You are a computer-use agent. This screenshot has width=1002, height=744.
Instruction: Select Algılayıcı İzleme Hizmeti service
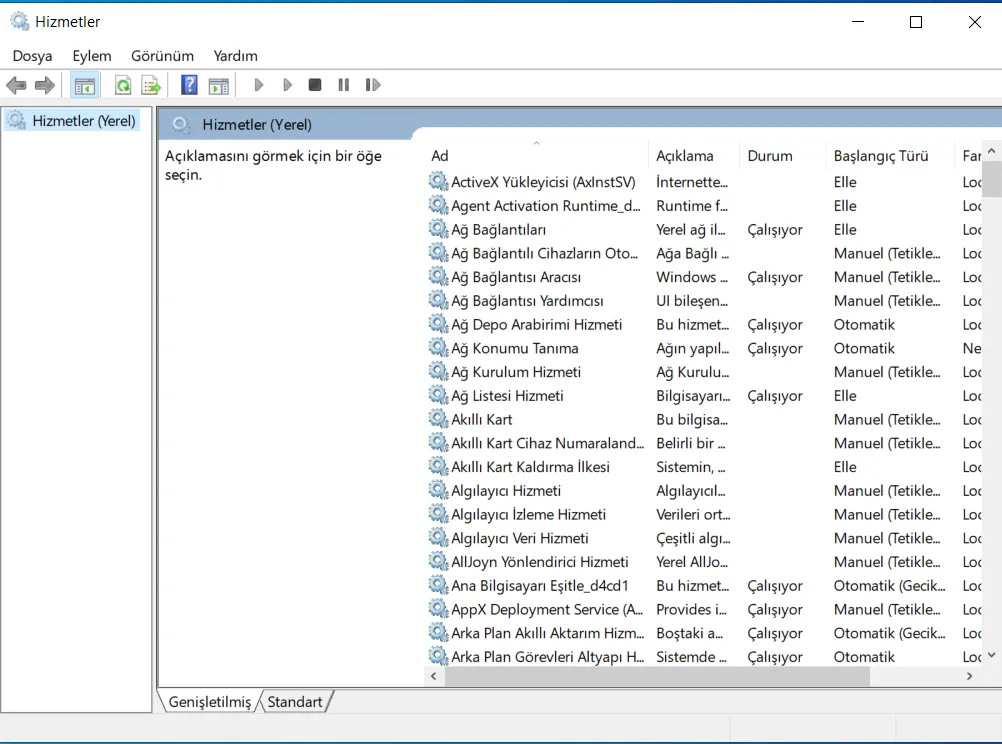click(528, 514)
